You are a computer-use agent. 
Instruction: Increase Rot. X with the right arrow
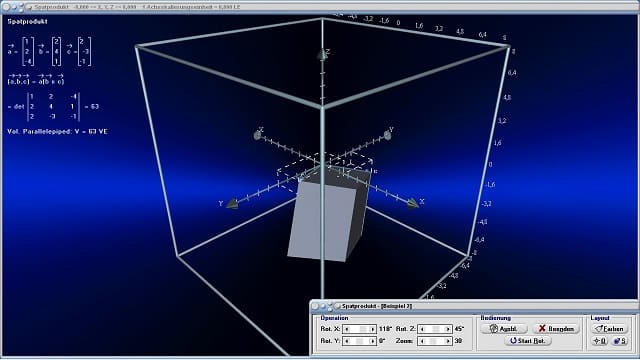[372, 329]
